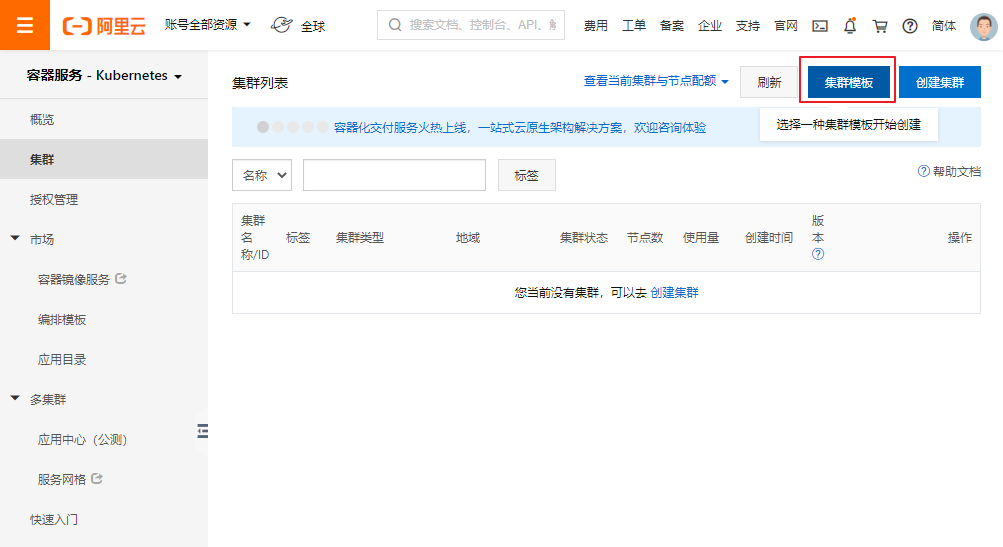Screen dimensions: 1003x547
Task: Expand 查看当前集群与节点配额 dropdown
Action: pos(656,81)
